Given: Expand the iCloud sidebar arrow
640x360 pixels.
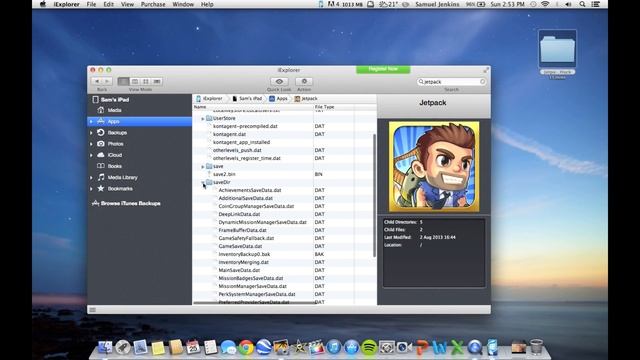Looking at the screenshot, I should (x=91, y=155).
